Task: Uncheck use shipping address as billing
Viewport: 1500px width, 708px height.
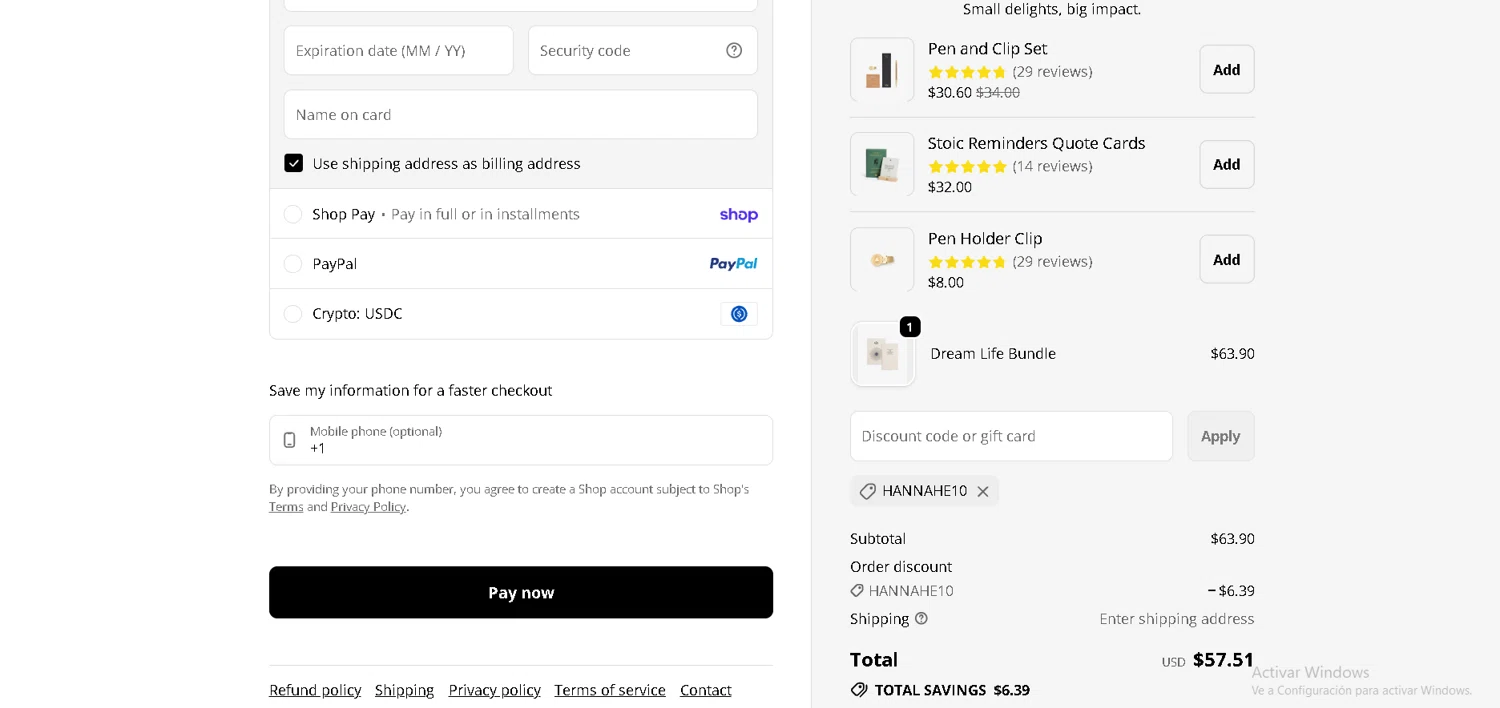Action: 293,163
